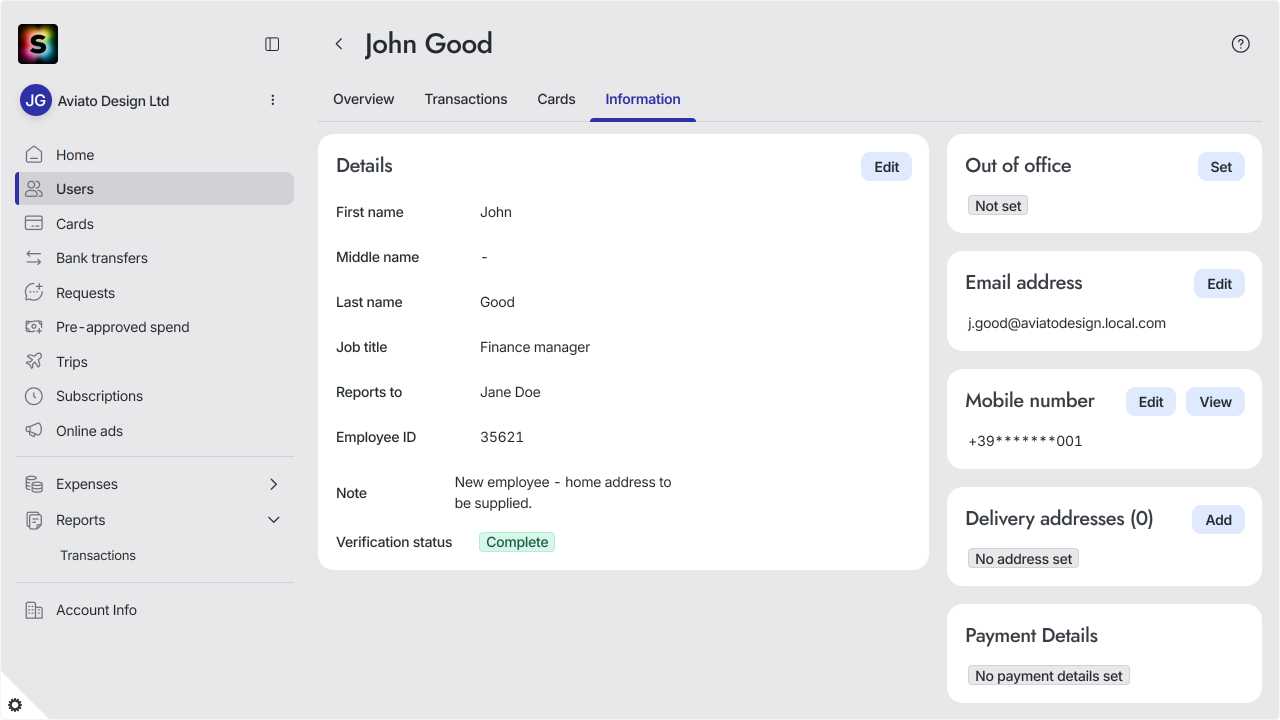Open Bank transfers in the sidebar

click(155, 258)
